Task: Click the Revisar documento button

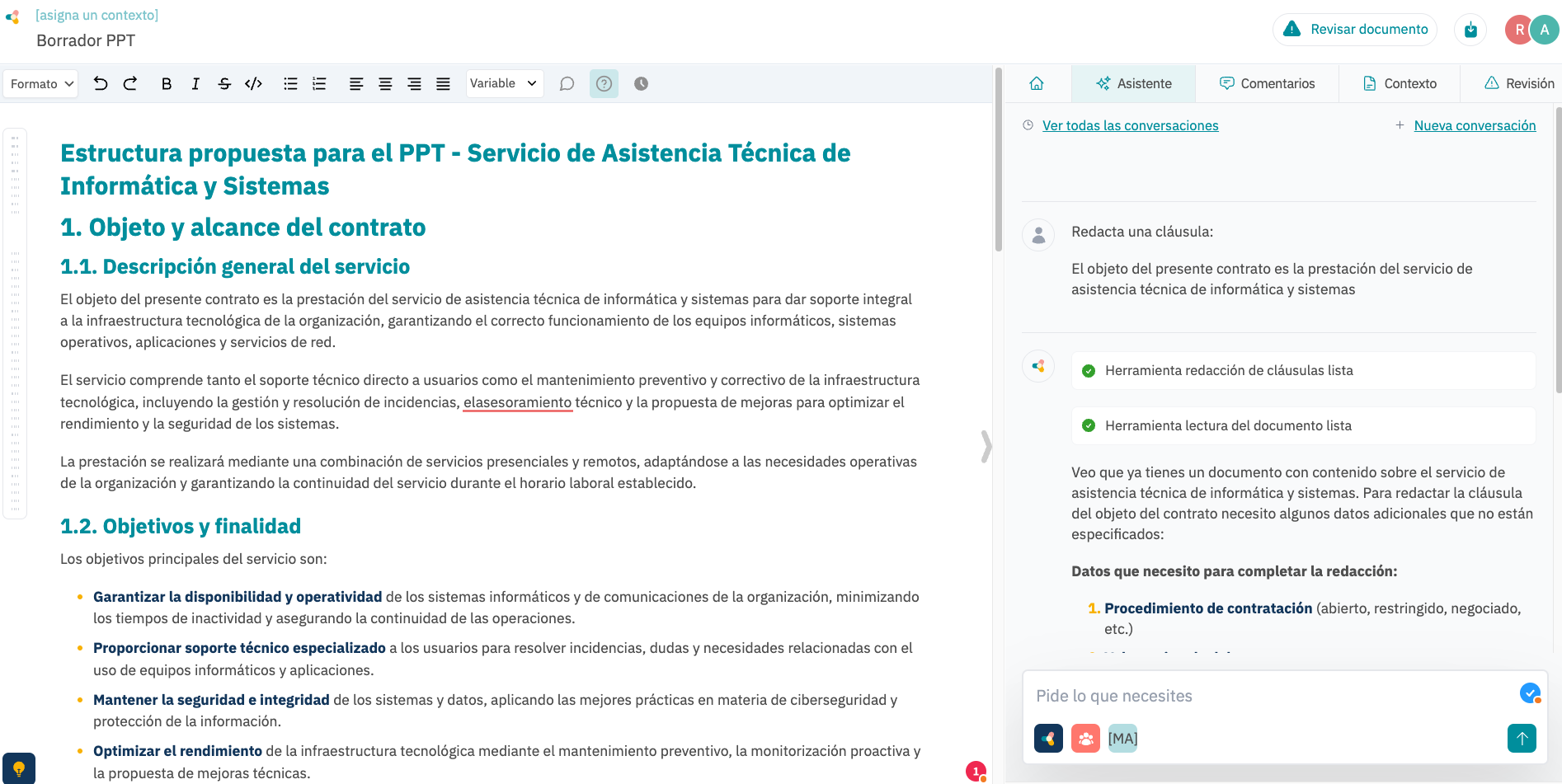Action: pyautogui.click(x=1355, y=30)
